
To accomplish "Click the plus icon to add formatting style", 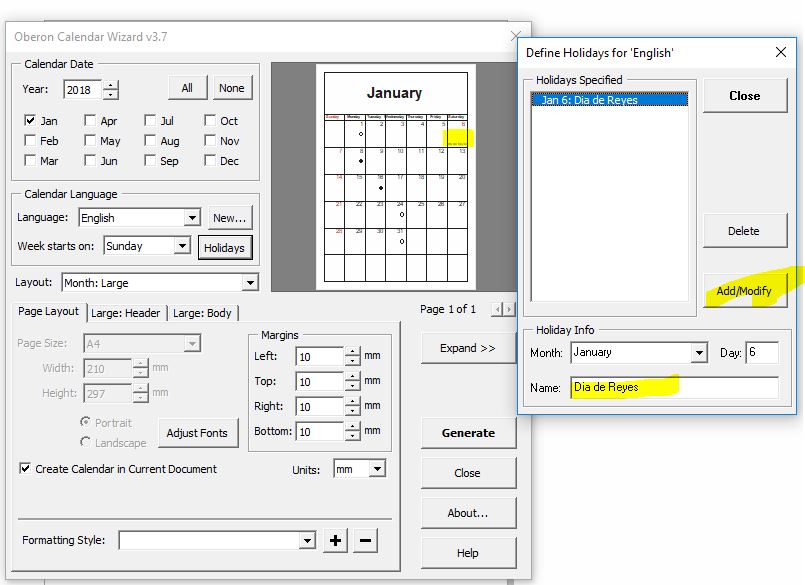I will pos(335,540).
